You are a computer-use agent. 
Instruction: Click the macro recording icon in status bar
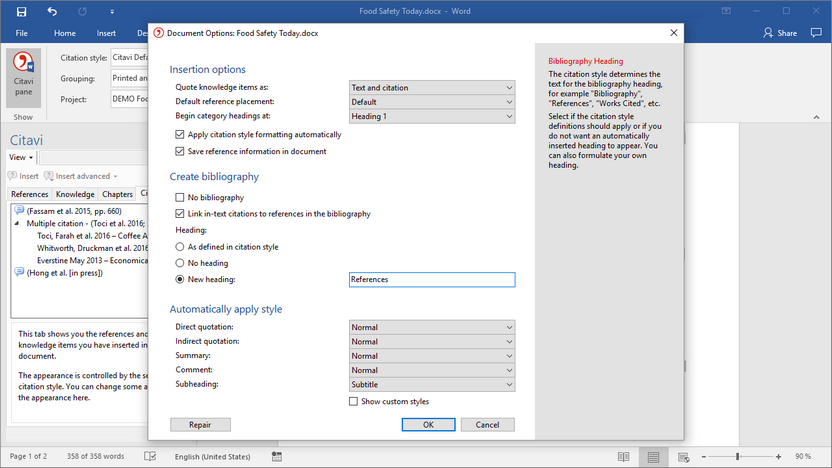[x=277, y=456]
